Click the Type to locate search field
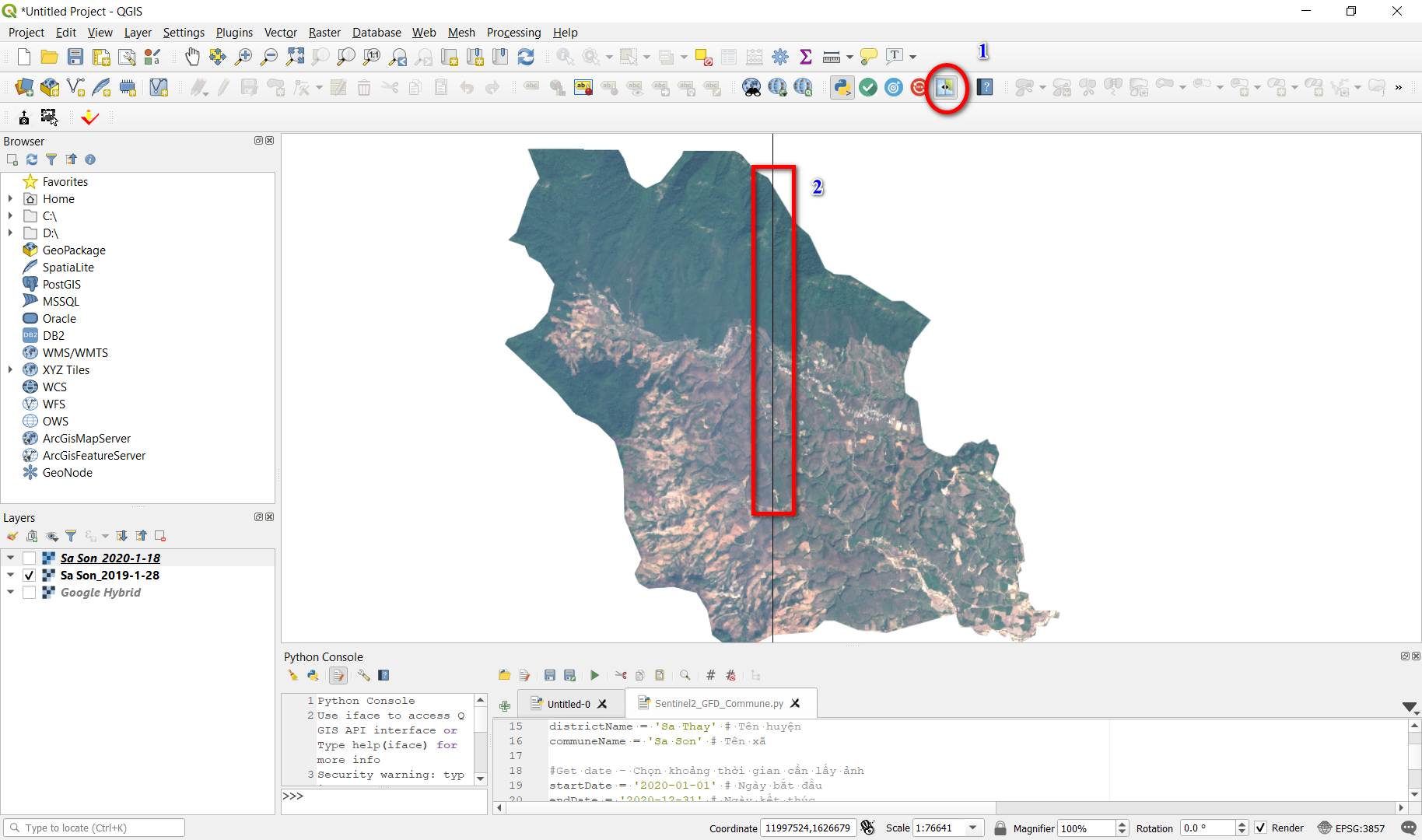Screen dimensions: 1422x840 click(94, 828)
